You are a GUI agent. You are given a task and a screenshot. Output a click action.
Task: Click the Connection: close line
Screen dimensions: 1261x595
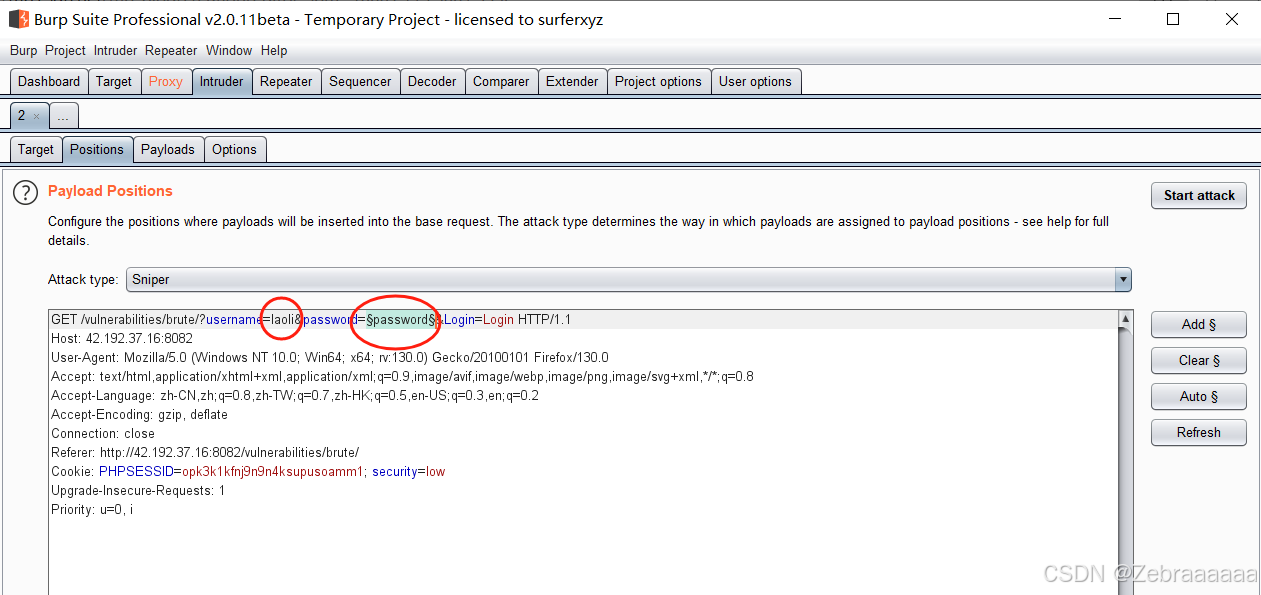(x=103, y=434)
